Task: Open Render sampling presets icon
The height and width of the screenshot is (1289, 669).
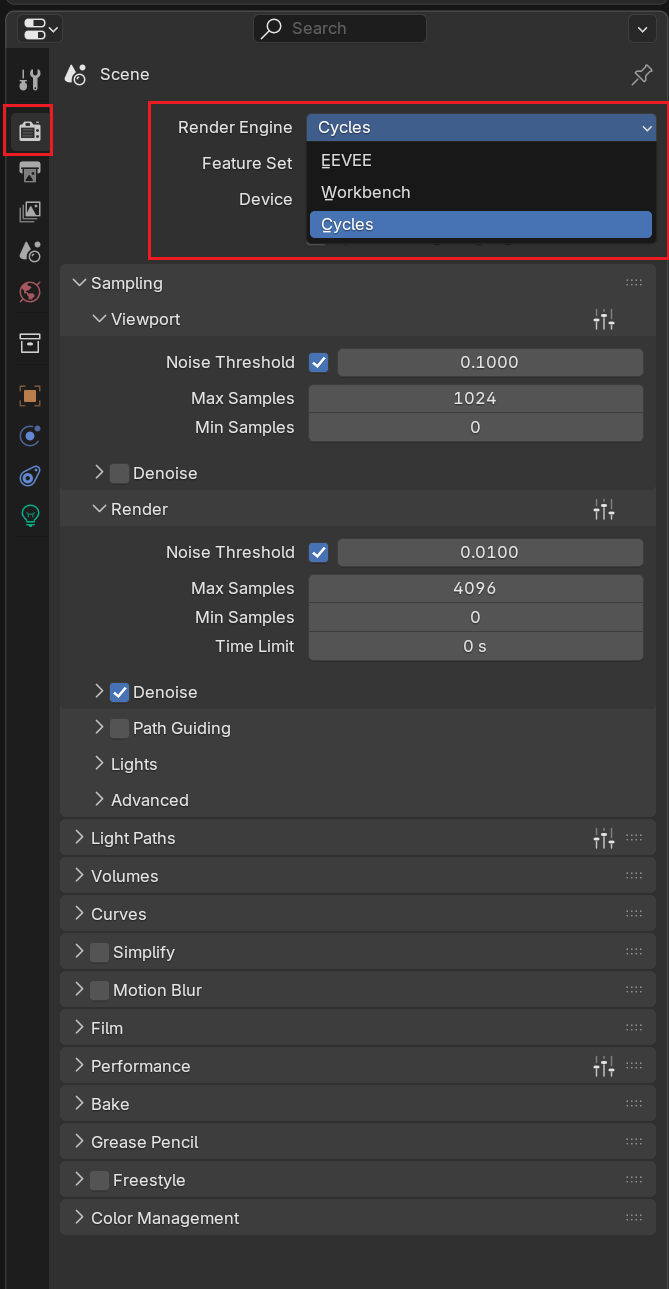Action: point(604,510)
